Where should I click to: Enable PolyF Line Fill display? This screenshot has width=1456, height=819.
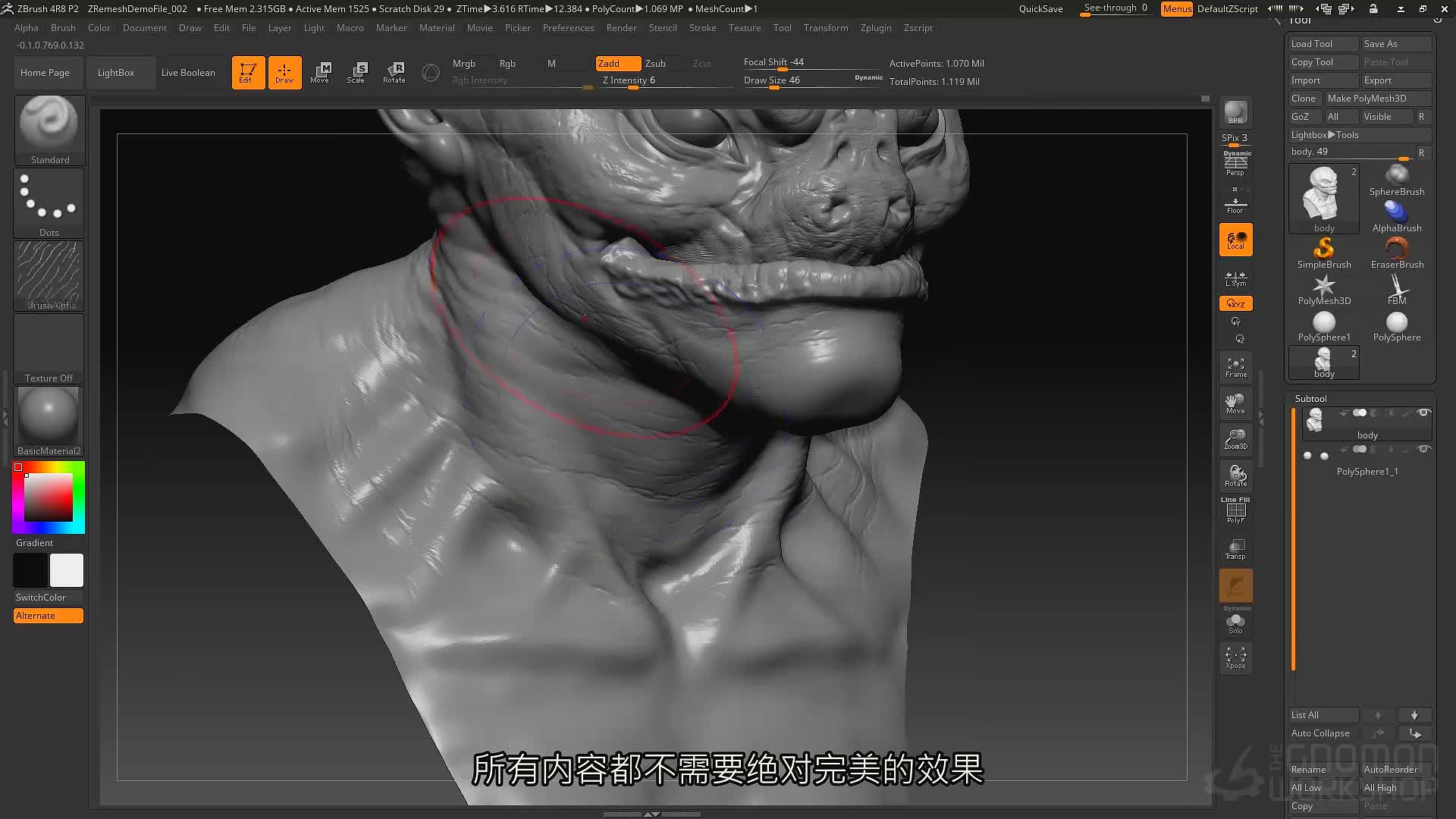(1235, 510)
